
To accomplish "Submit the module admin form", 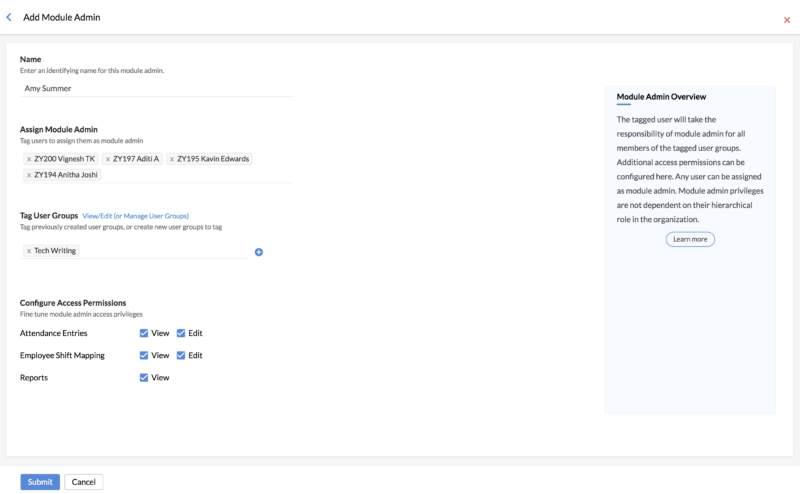I will click(40, 482).
